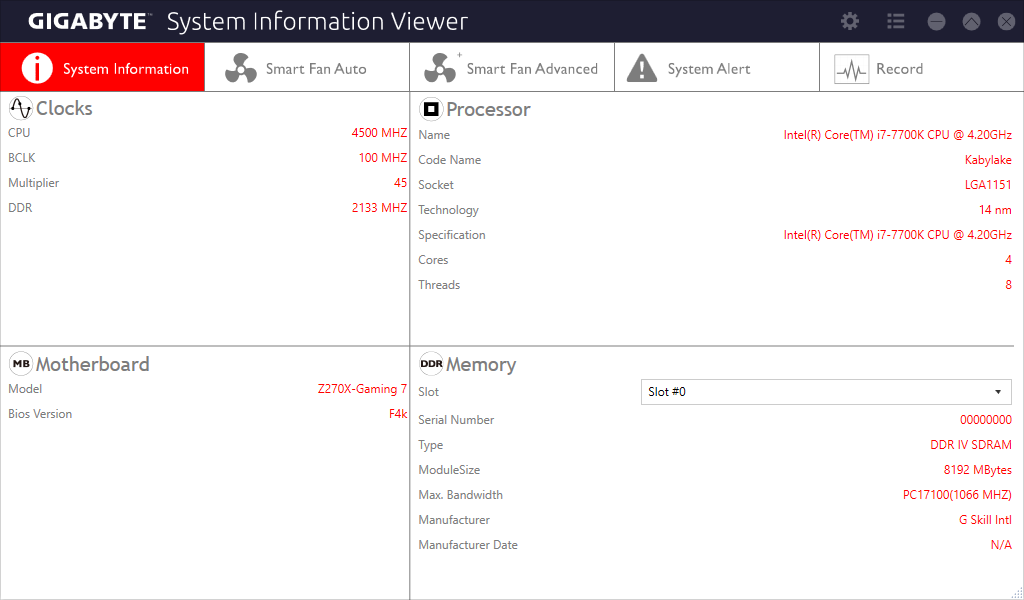Viewport: 1024px width, 600px height.
Task: Open the Slot #0 combo box
Action: click(x=826, y=392)
